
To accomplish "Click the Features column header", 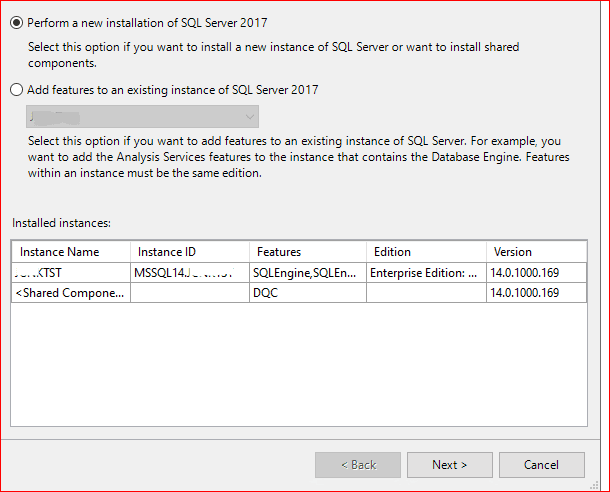I will pos(307,252).
